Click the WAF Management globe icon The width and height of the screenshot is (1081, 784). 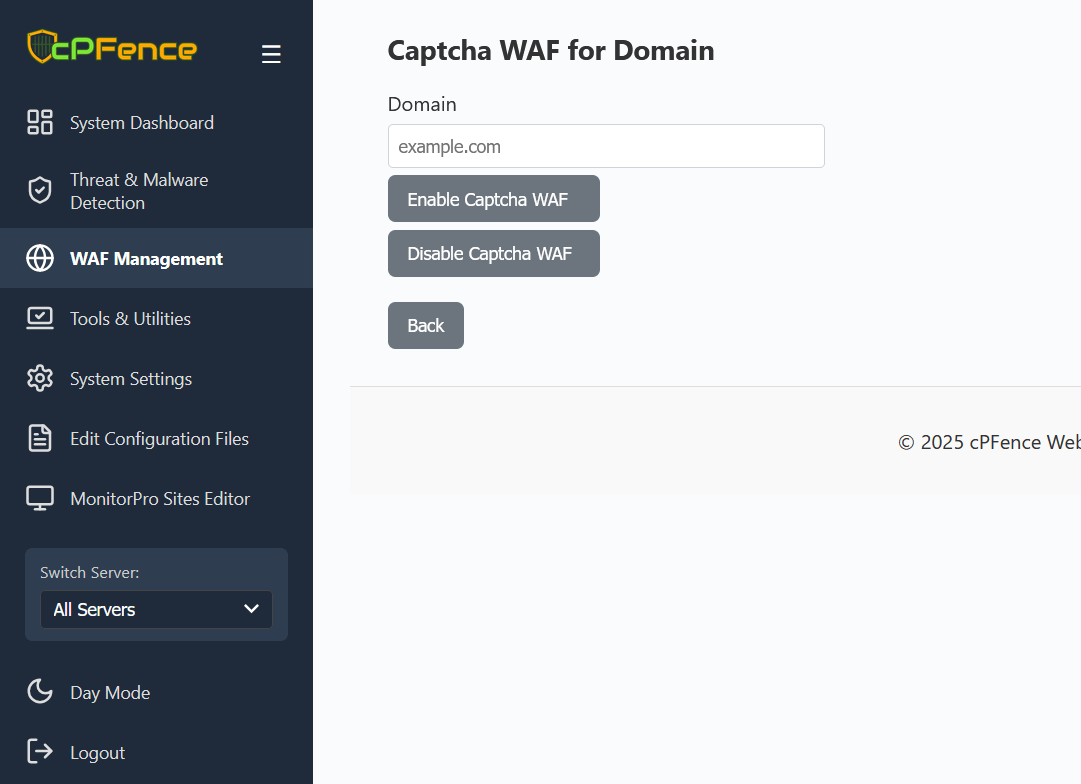(x=40, y=259)
